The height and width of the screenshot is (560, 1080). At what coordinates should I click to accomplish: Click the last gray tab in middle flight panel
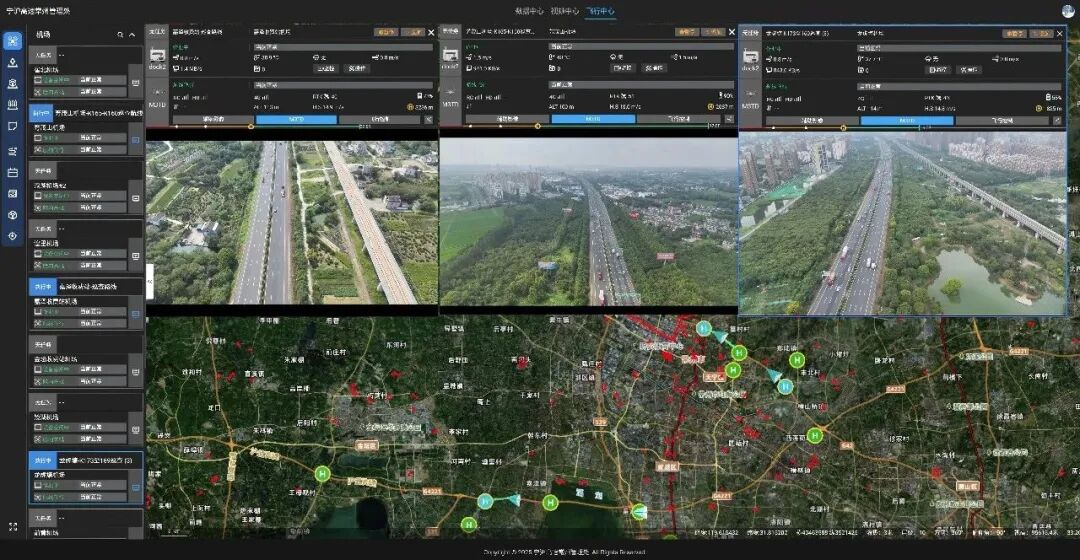coord(678,119)
